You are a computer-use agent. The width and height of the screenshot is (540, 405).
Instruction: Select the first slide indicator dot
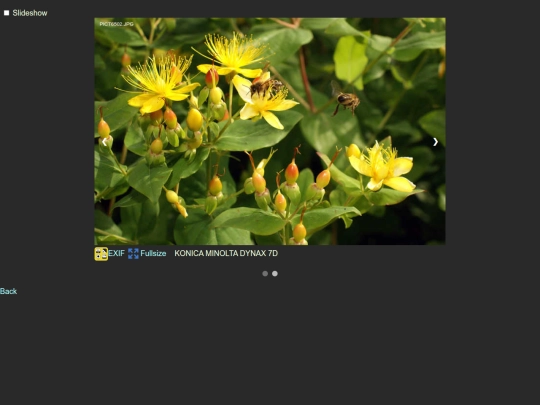coord(265,273)
